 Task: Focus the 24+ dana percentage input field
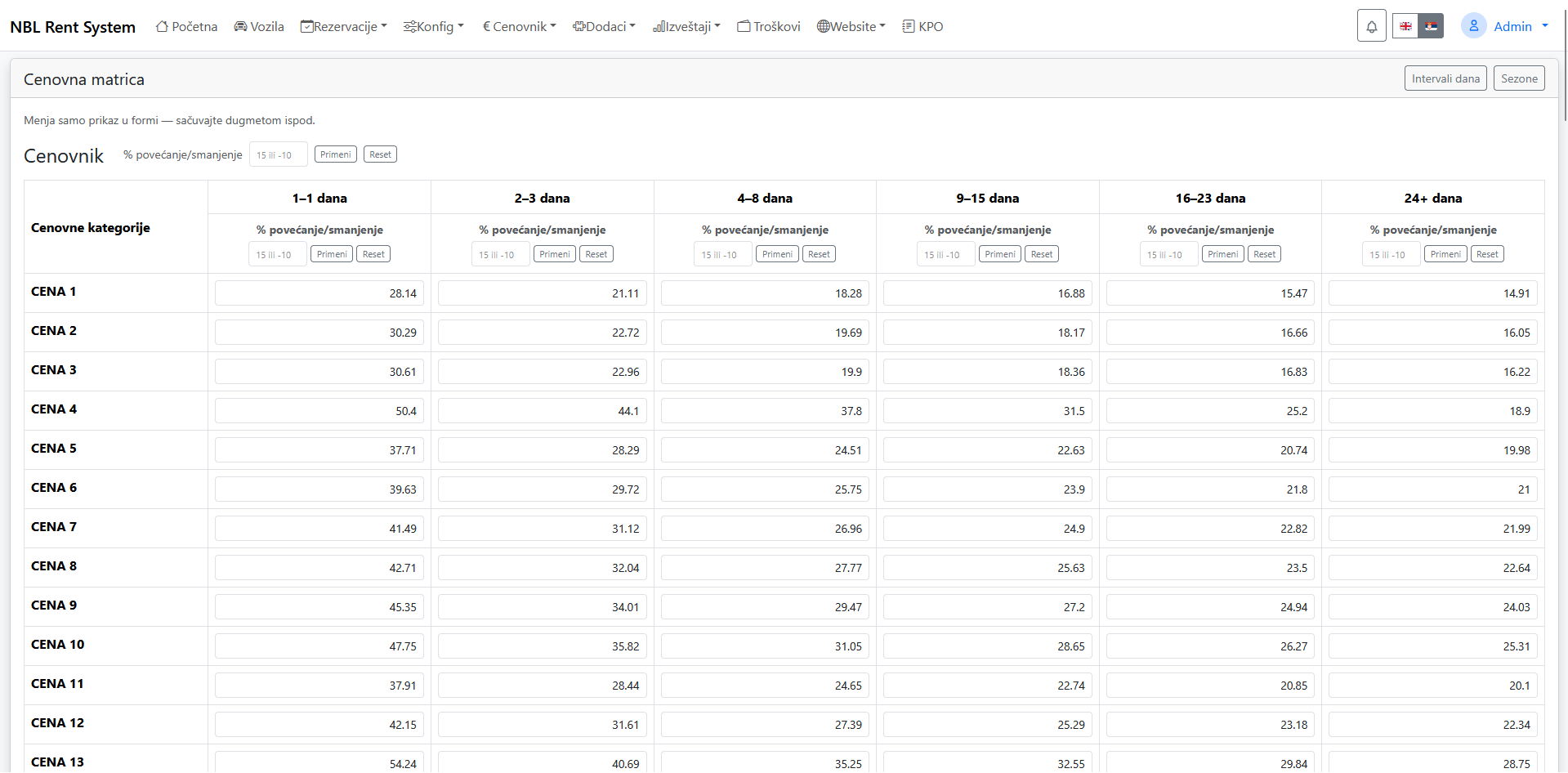1392,254
